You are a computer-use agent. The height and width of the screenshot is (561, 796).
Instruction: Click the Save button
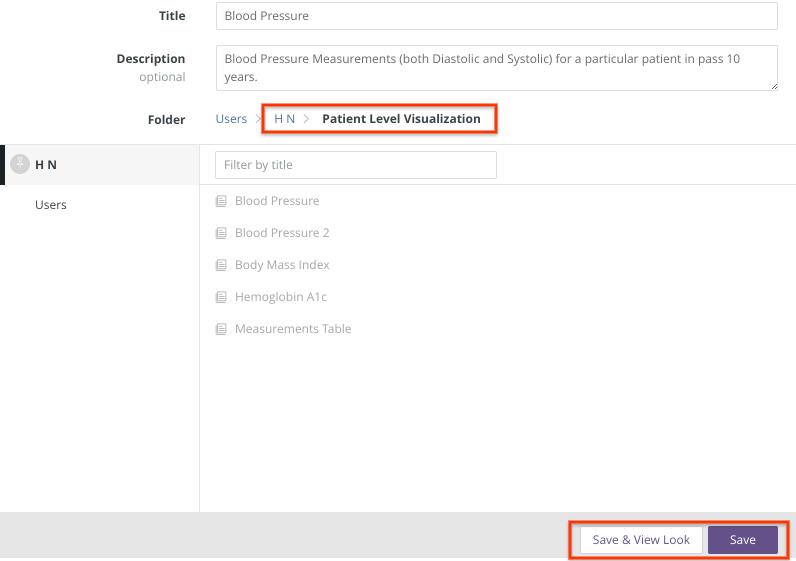click(742, 540)
